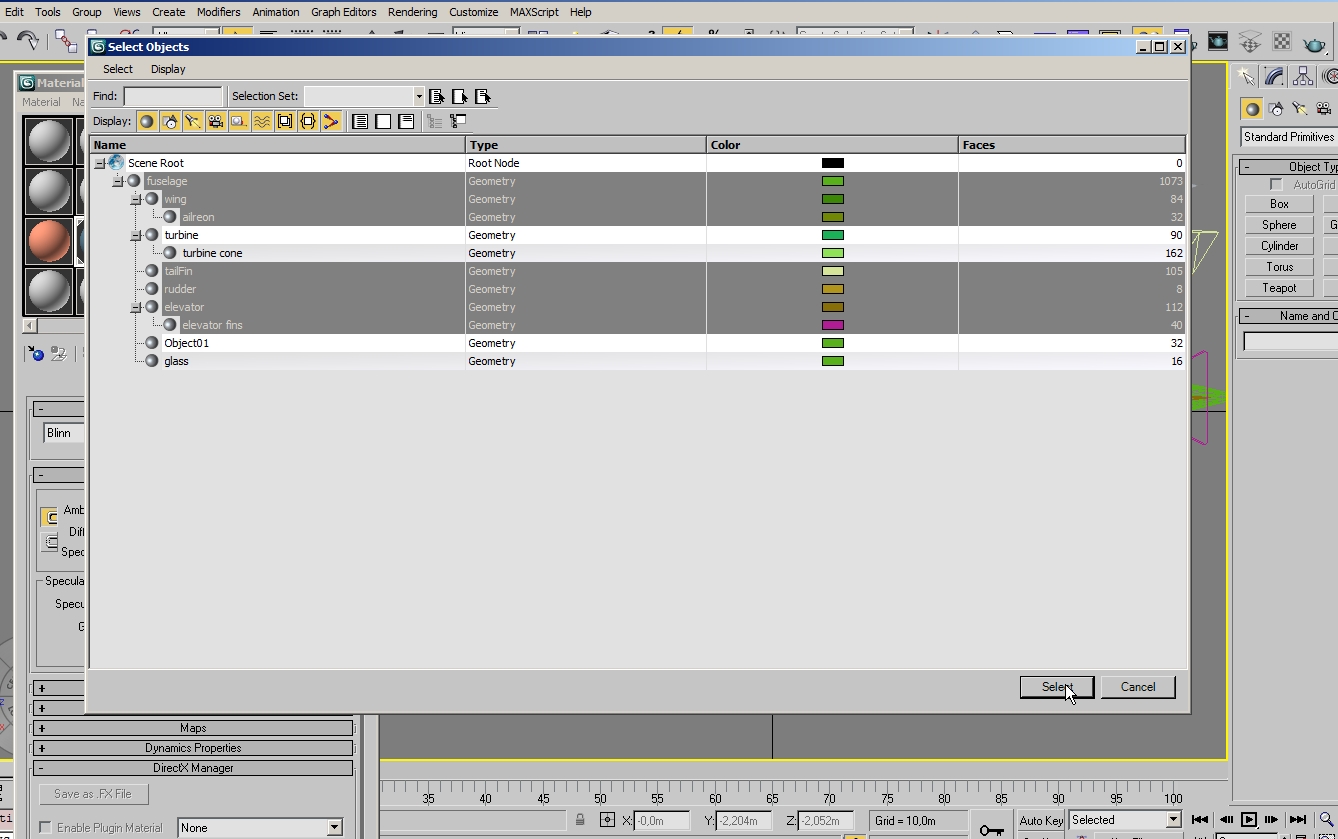The width and height of the screenshot is (1338, 839).
Task: Click the Box primitive button
Action: [x=1279, y=204]
